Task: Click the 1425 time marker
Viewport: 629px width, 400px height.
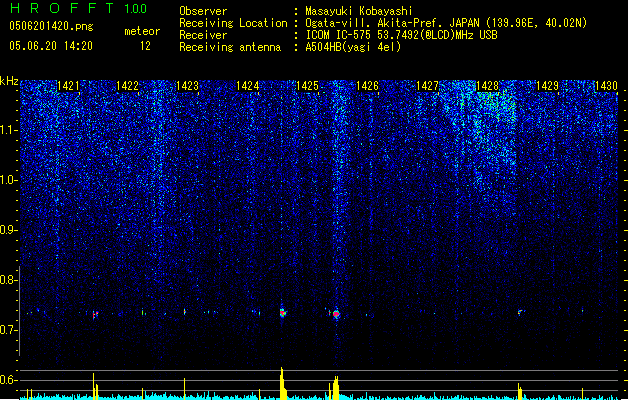Action: pos(307,86)
